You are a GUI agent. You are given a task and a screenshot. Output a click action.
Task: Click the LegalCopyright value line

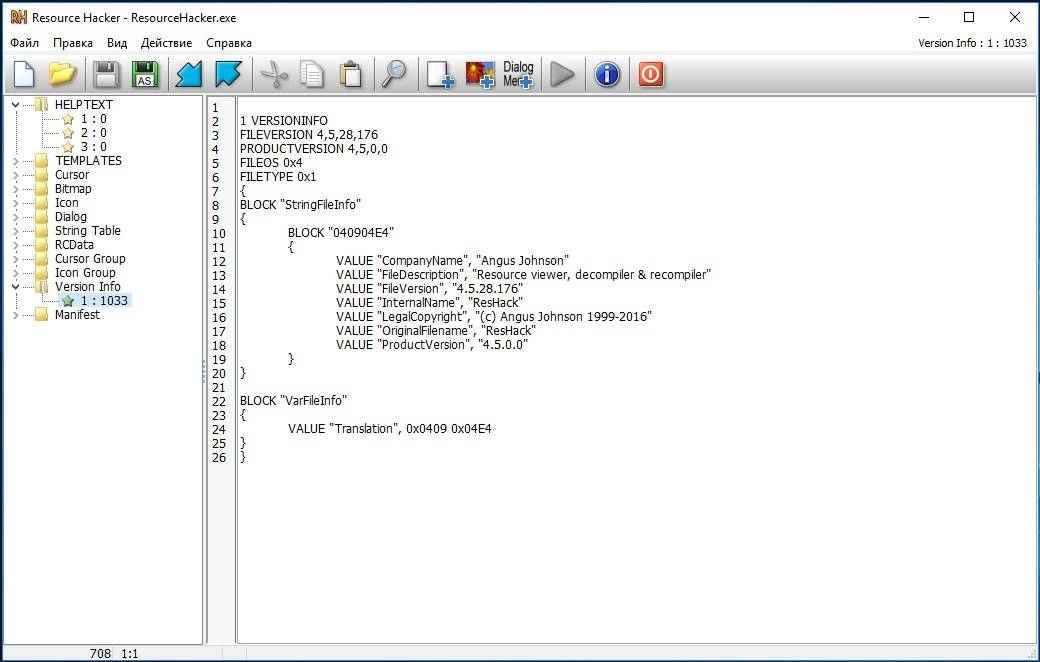(x=494, y=316)
